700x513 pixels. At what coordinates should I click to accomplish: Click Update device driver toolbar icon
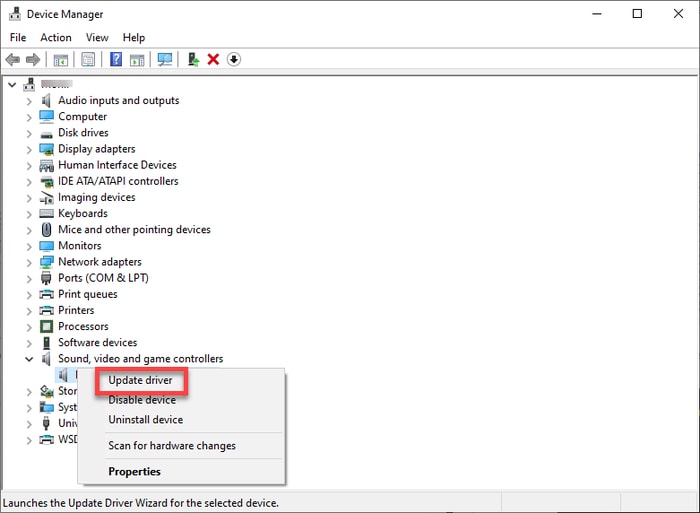pos(193,59)
